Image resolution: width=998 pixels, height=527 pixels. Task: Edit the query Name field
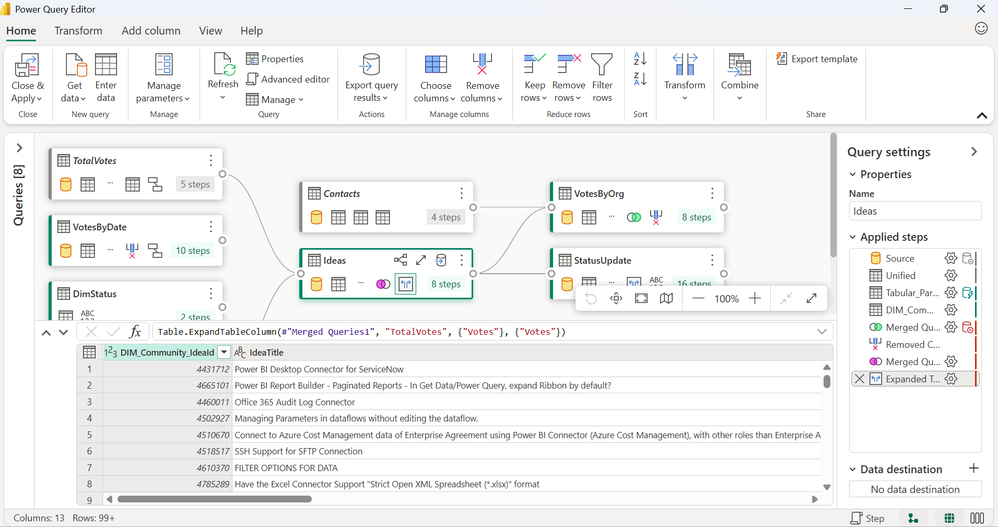[915, 211]
